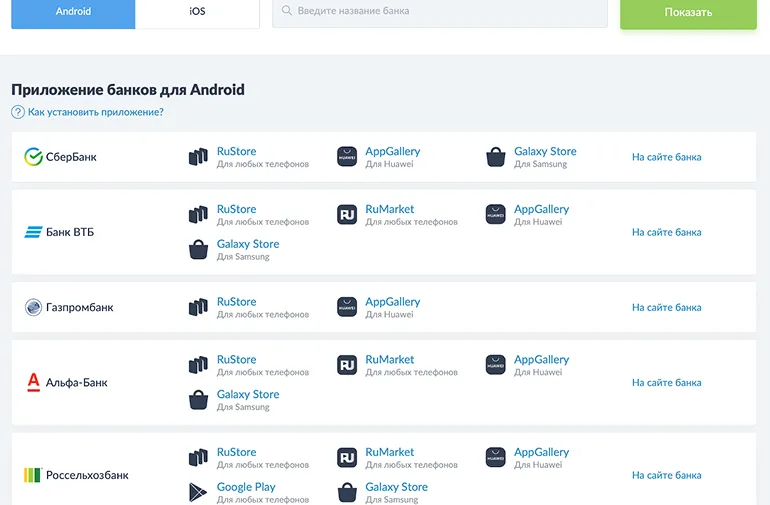Viewport: 770px width, 505px height.
Task: Click the question mark help icon
Action: coord(18,113)
